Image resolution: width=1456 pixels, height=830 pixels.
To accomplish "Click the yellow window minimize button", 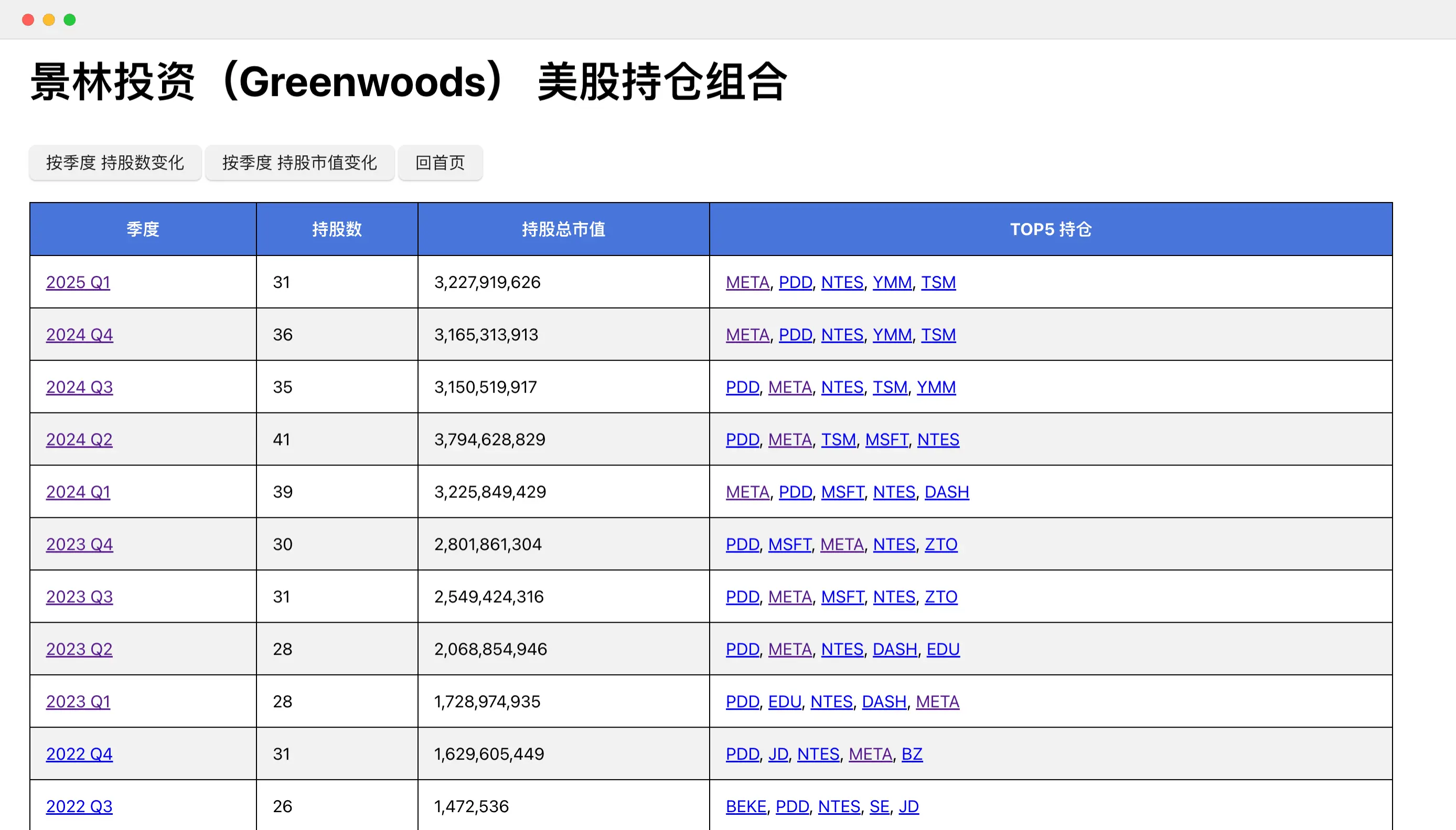I will click(x=49, y=20).
